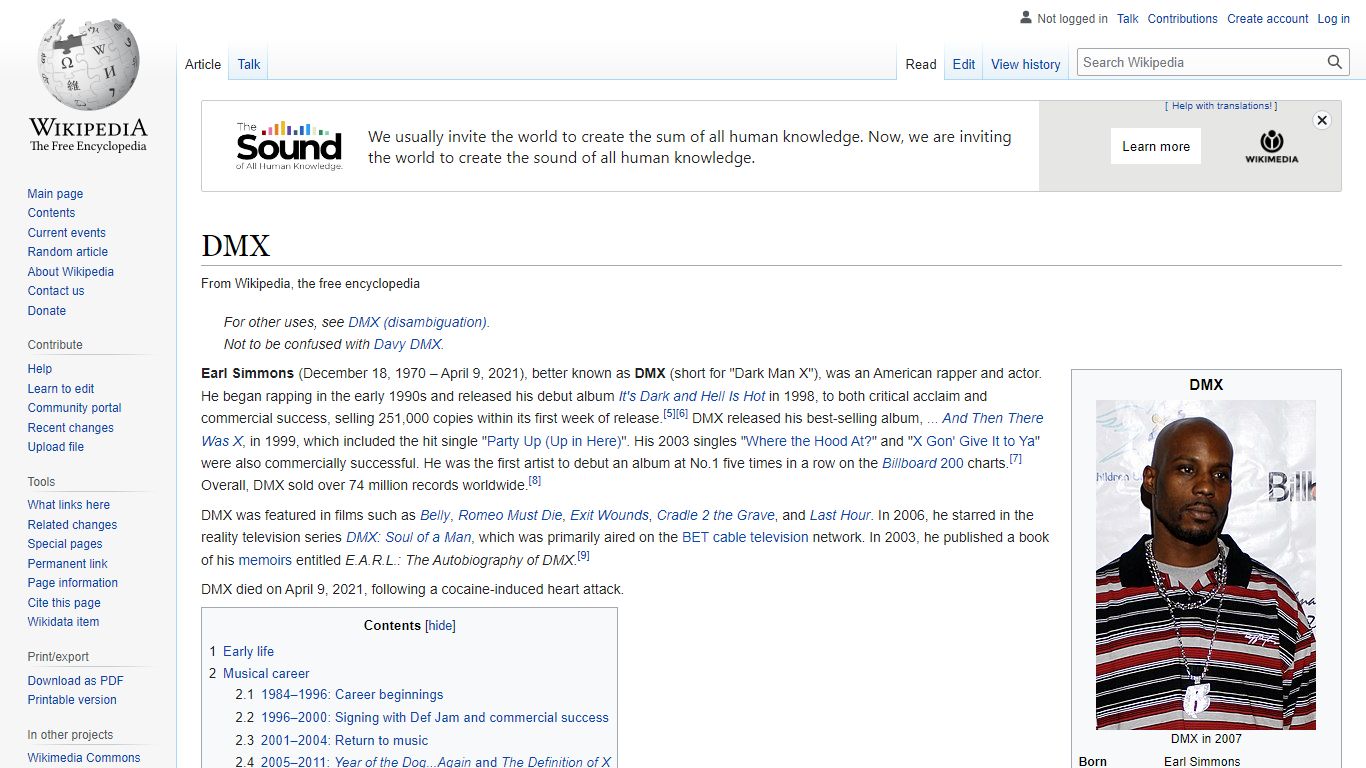Open the Edit tab
The image size is (1366, 768).
[x=964, y=64]
